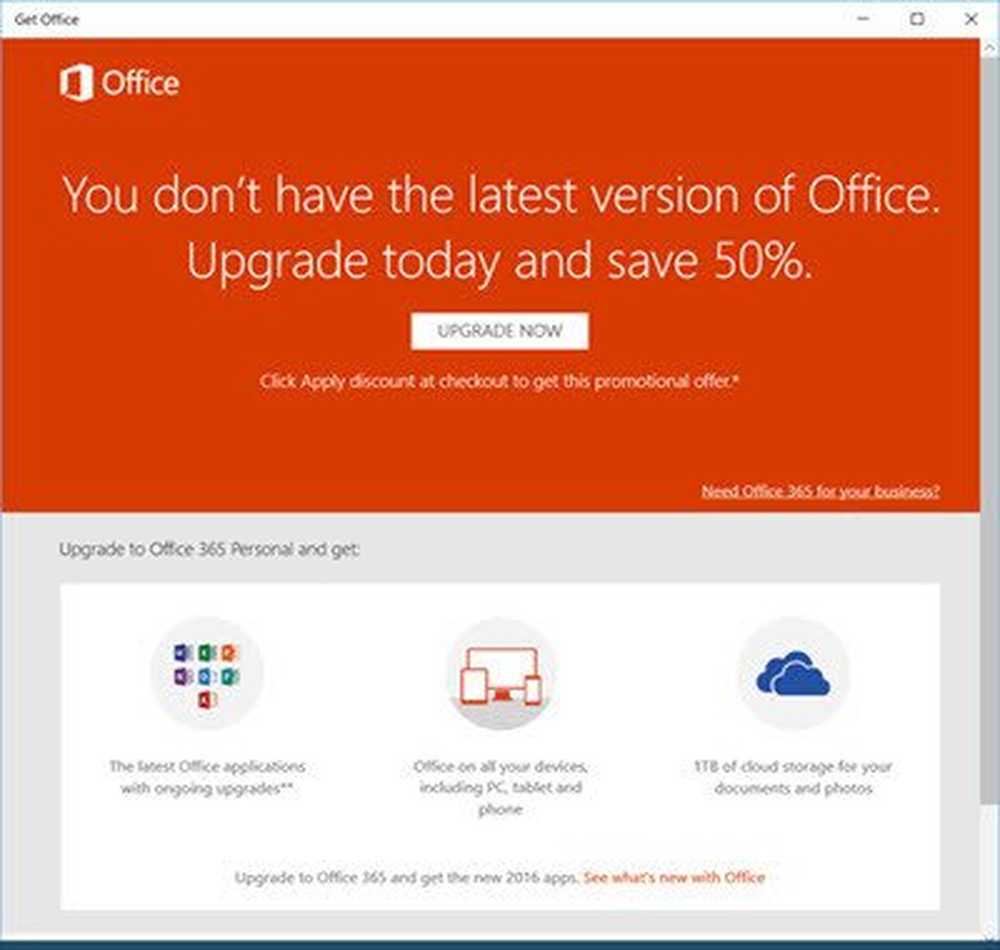Click the 1TB of cloud storage description

[793, 777]
